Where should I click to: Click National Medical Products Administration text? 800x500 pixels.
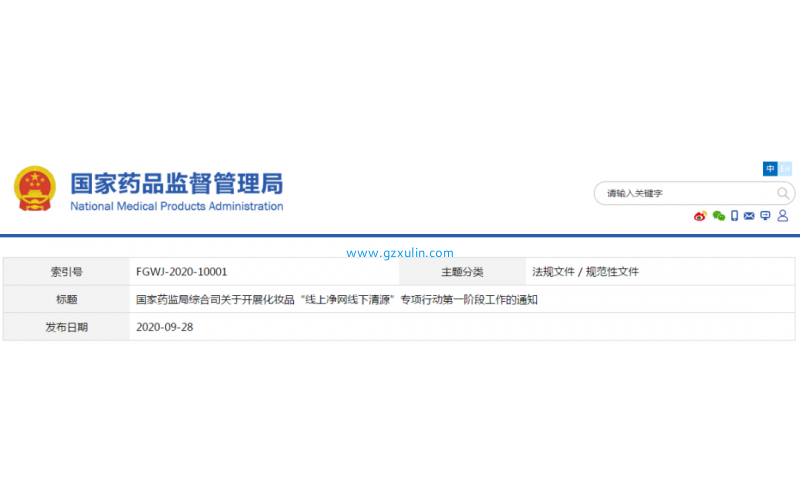pos(177,206)
